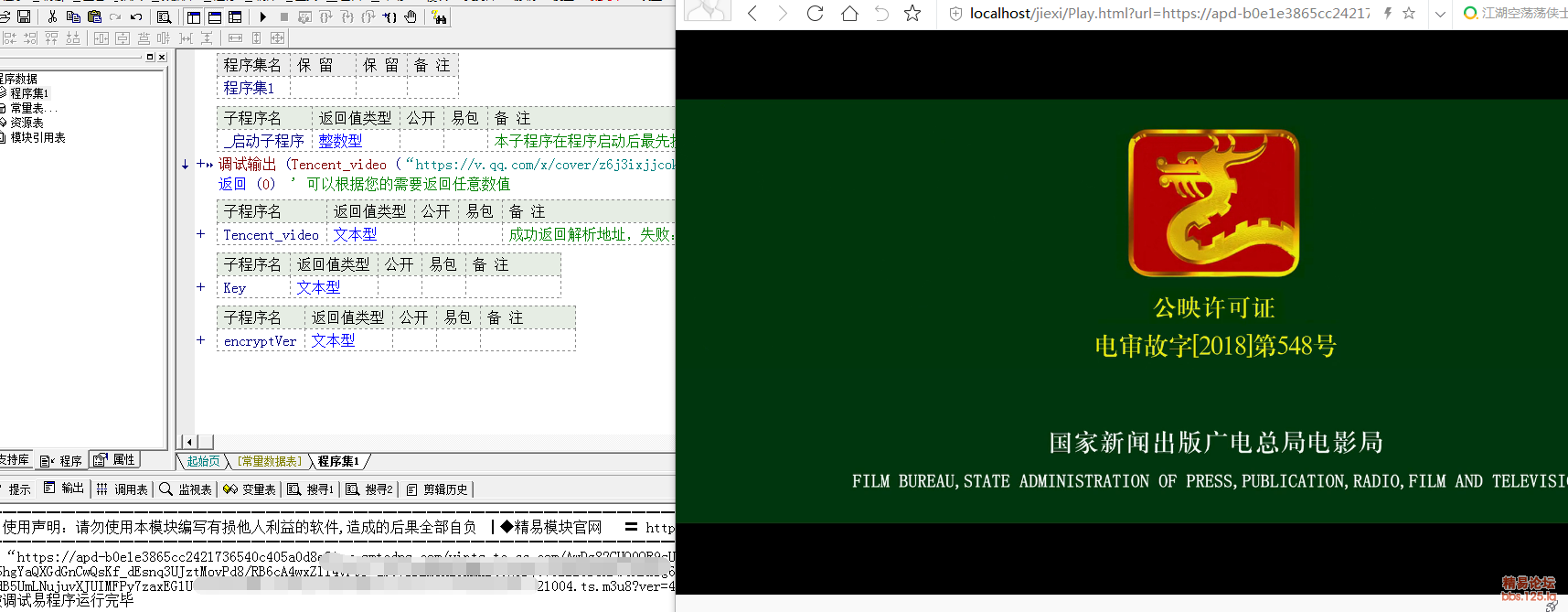Viewport: 1568px width, 612px height.
Task: Click the browser Home icon
Action: click(x=849, y=13)
